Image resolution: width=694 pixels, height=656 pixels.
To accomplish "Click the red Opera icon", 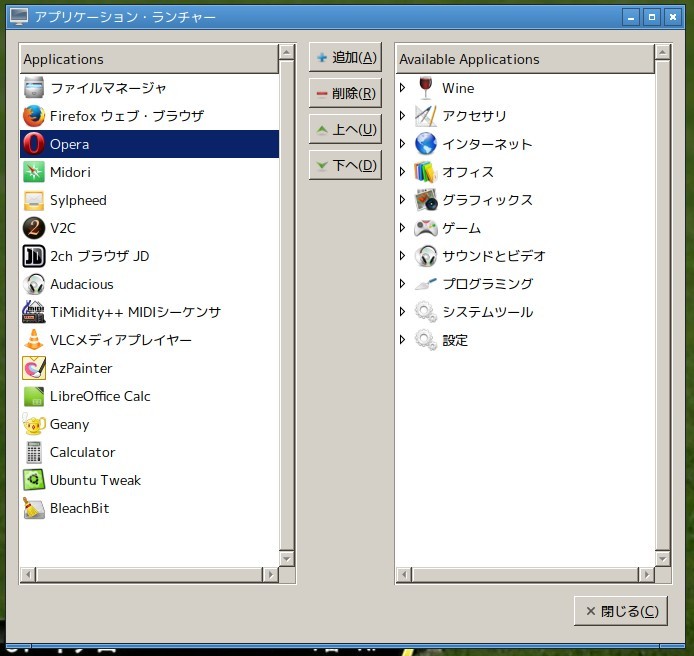I will pos(34,144).
